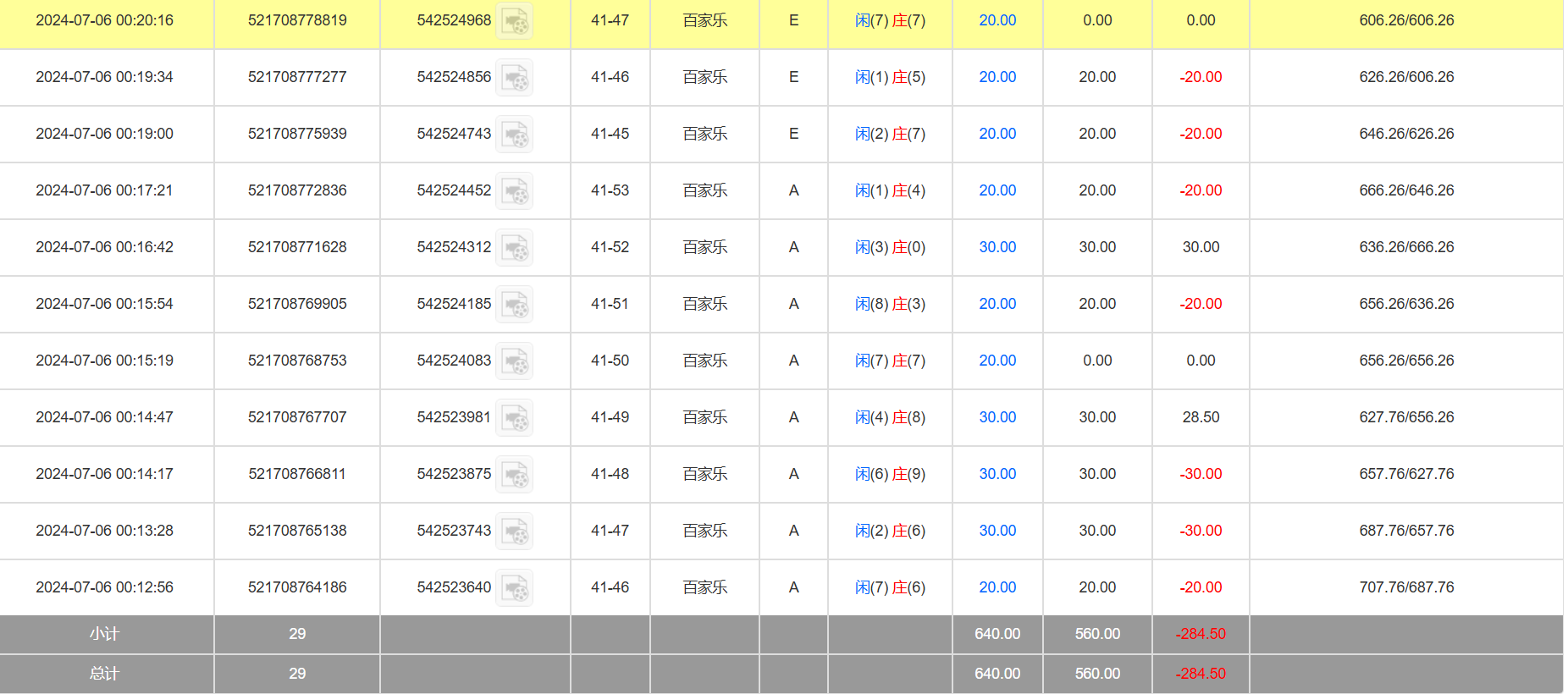Open result 闲(1) 庄(5) details
This screenshot has height=694, width=1568.
(890, 77)
